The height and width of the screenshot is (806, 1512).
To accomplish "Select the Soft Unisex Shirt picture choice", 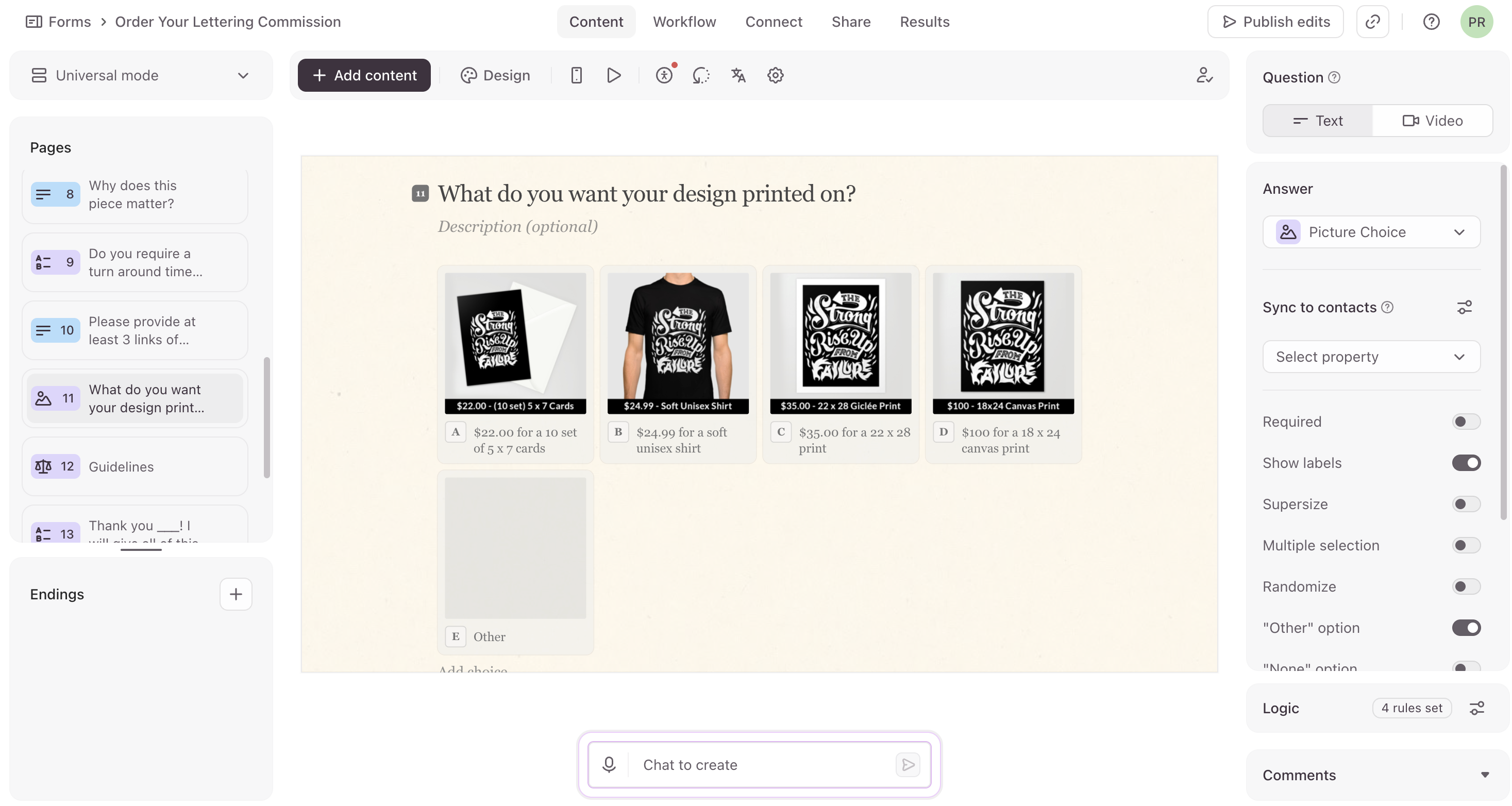I will (x=677, y=364).
